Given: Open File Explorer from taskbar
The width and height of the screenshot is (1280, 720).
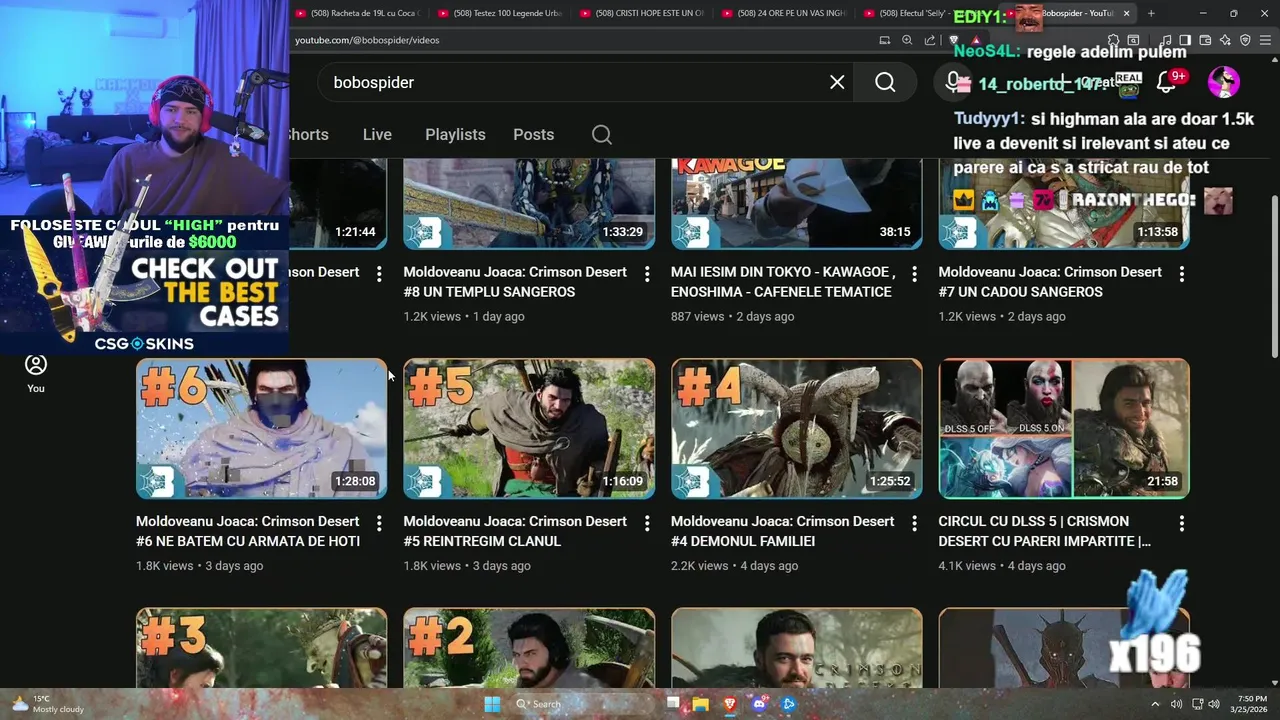Looking at the screenshot, I should pyautogui.click(x=701, y=704).
